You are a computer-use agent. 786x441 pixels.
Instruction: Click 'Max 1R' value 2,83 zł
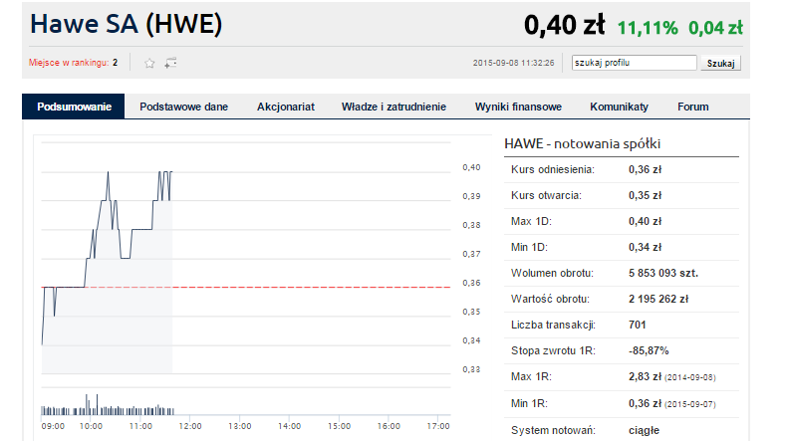[645, 377]
